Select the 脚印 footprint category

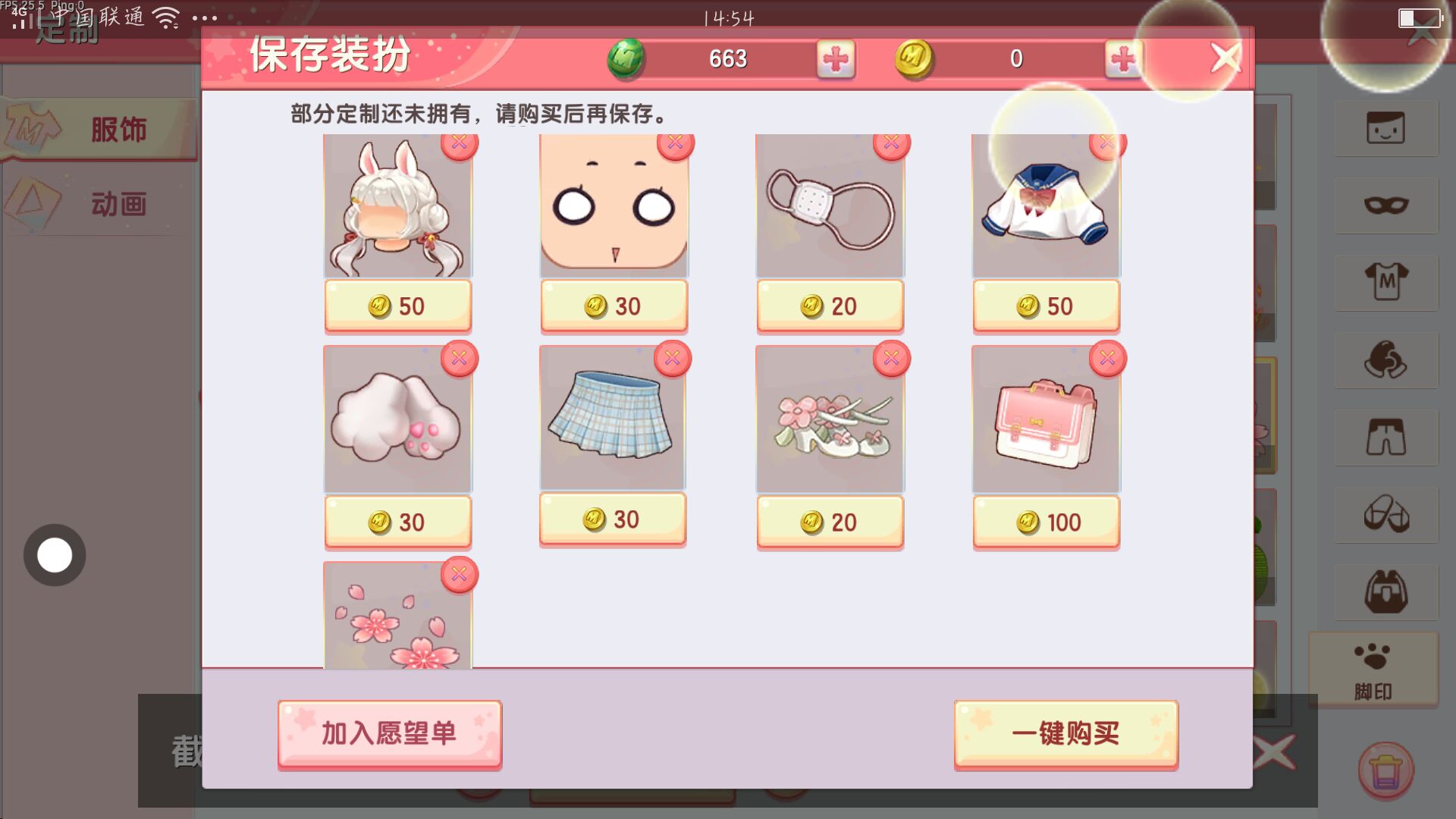1373,670
